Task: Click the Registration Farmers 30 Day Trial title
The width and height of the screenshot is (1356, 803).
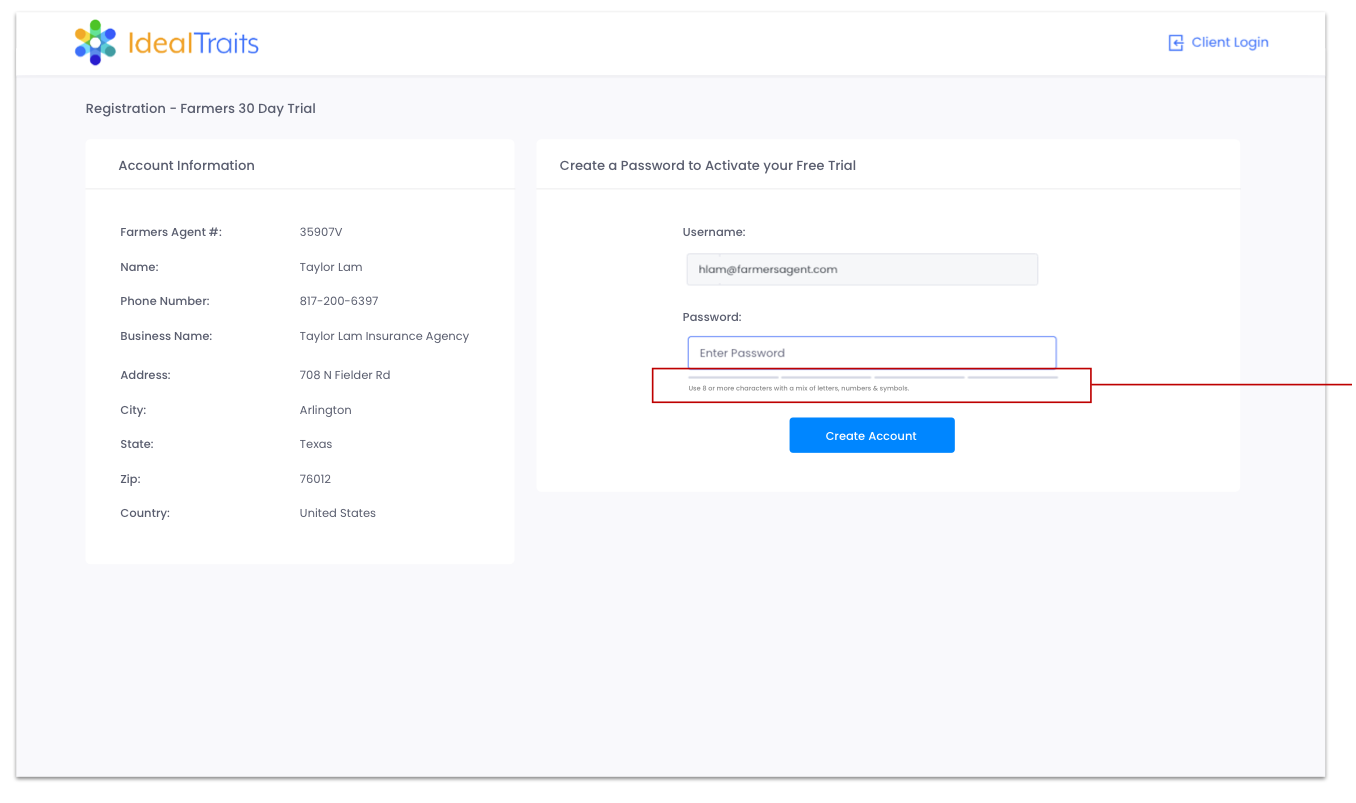Action: point(200,109)
